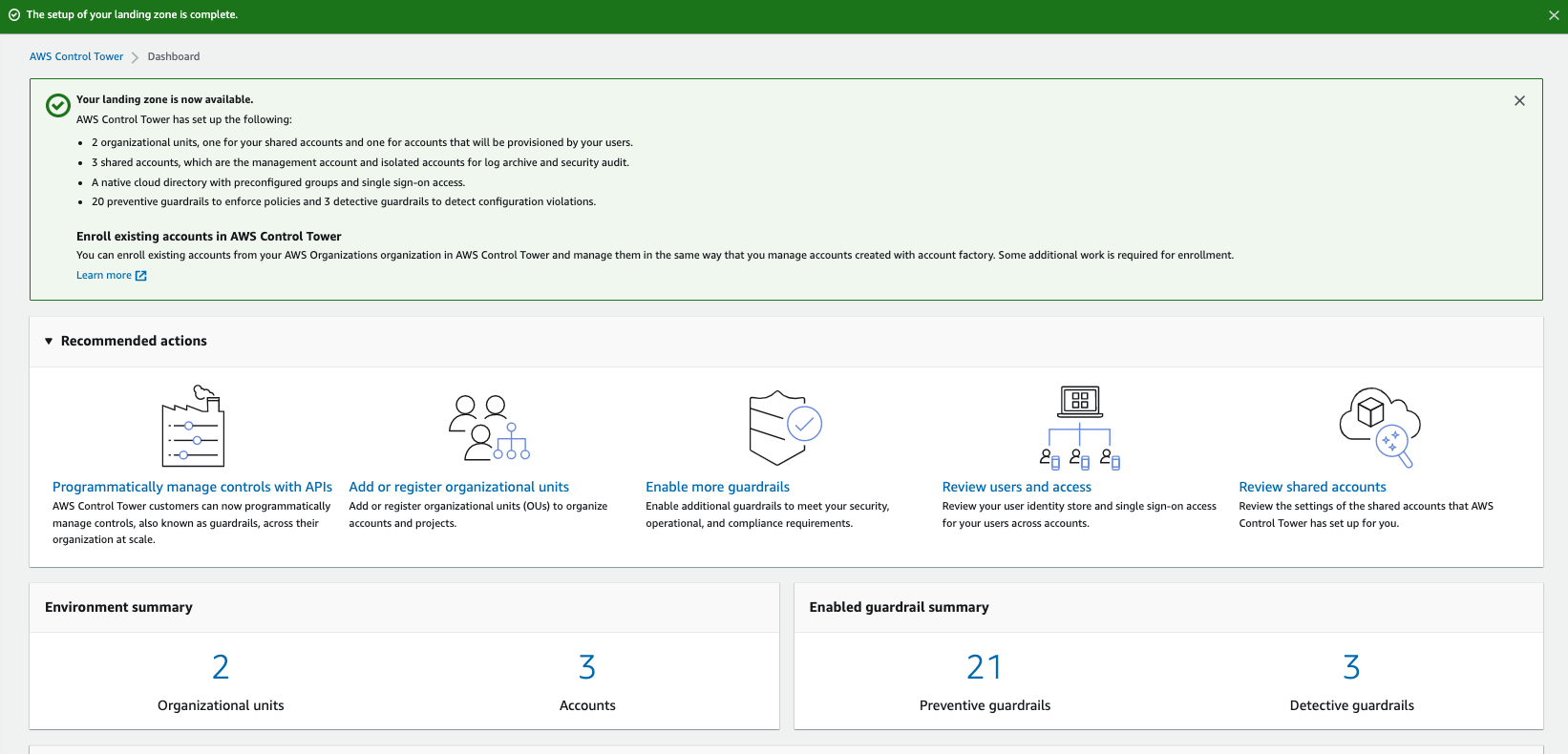Click the green circled checkmark in the landing zone alert
This screenshot has height=754, width=1568.
click(x=58, y=105)
